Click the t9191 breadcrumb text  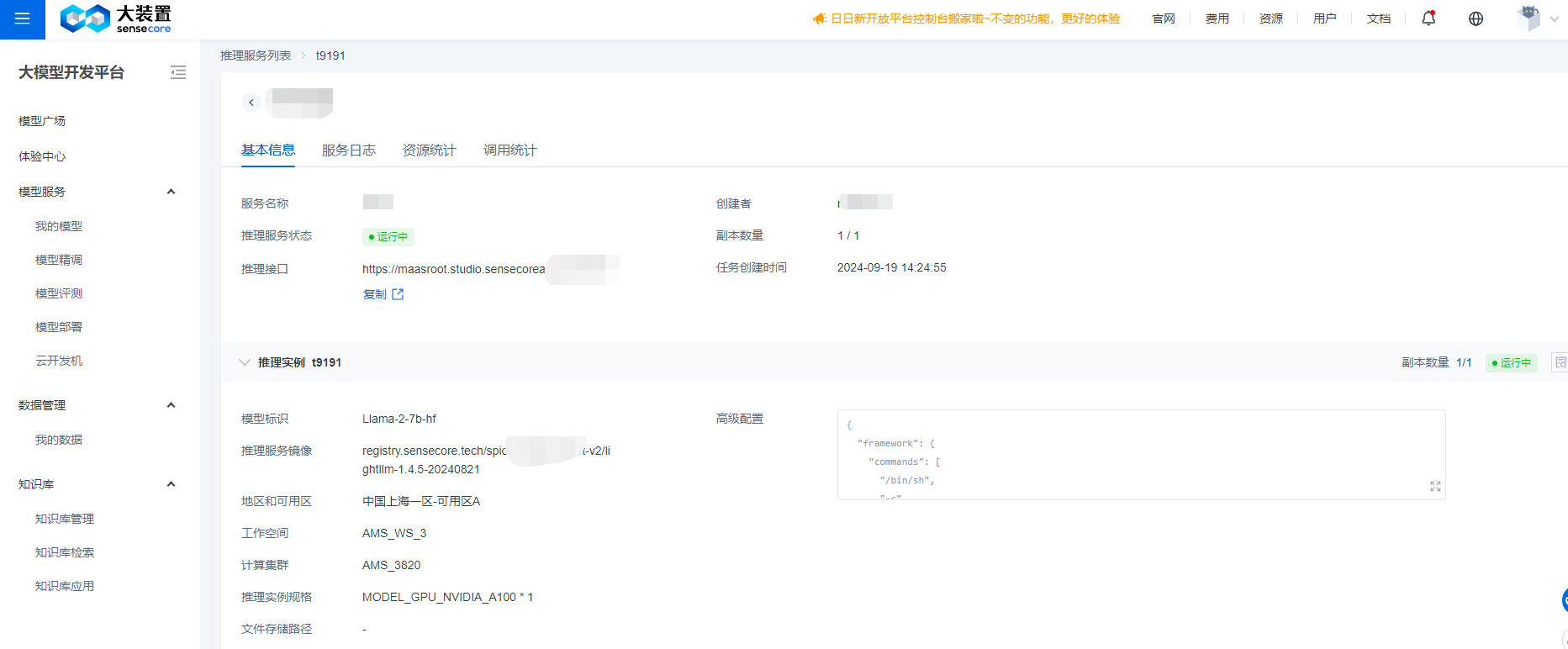[330, 55]
